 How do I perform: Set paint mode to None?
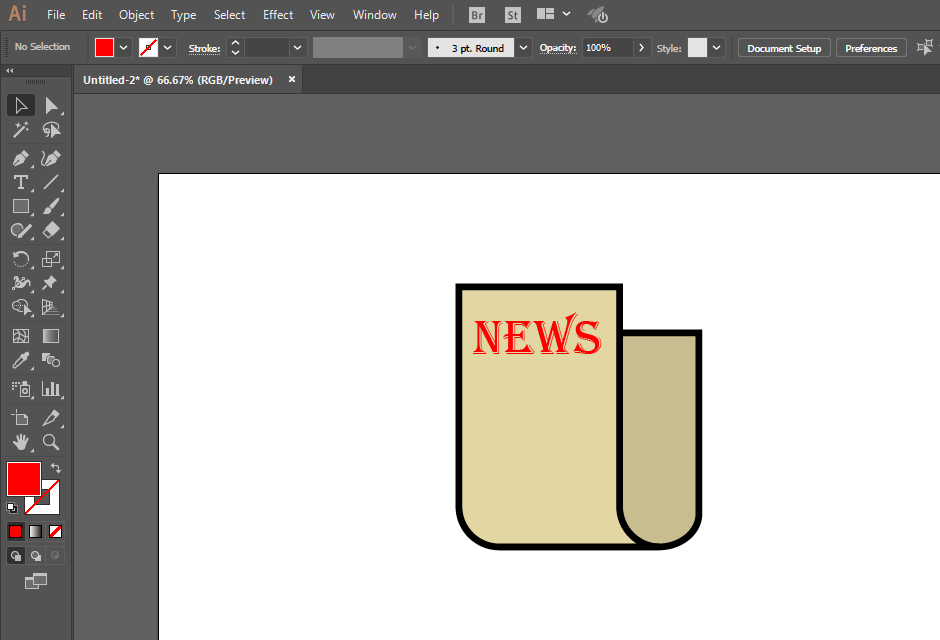(55, 532)
